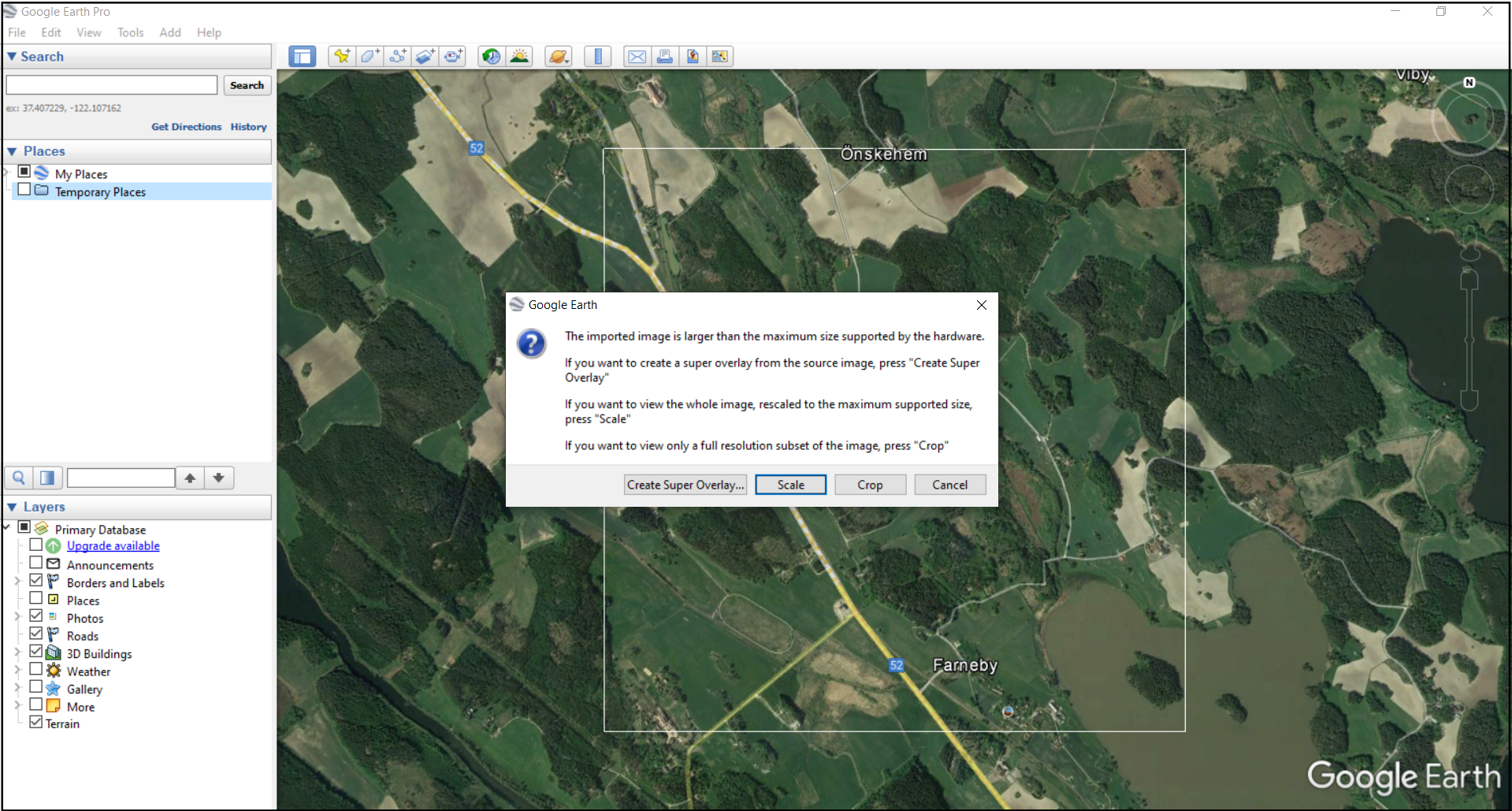Click the Search button
The image size is (1512, 811).
click(x=247, y=85)
